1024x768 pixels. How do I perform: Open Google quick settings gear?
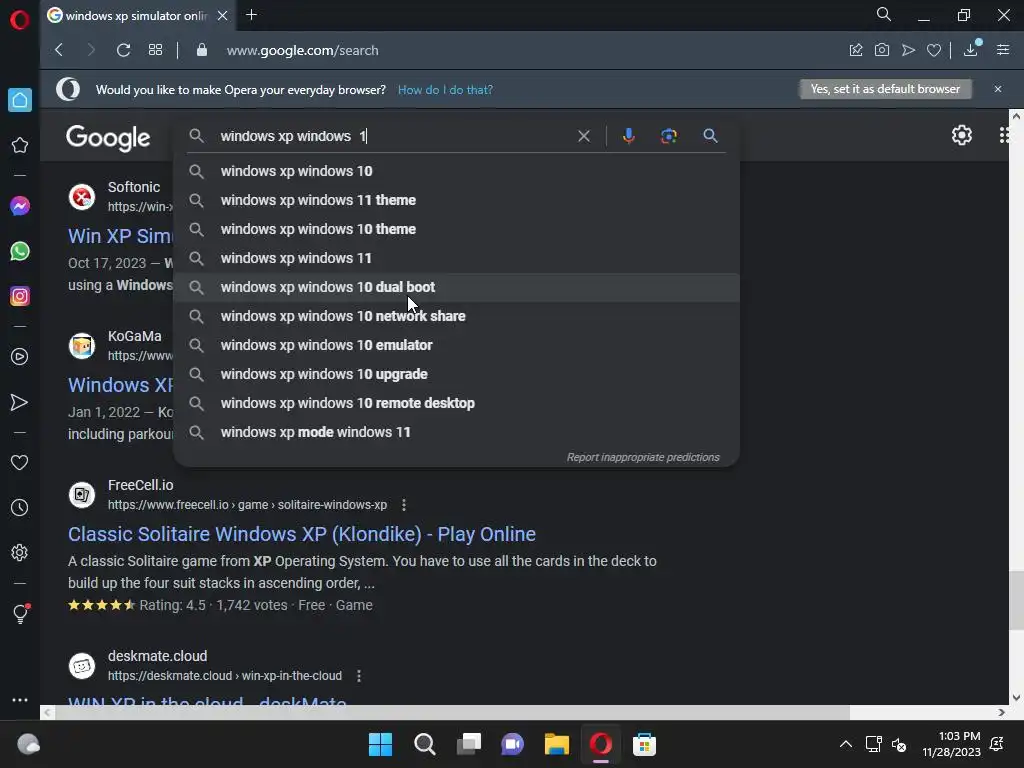click(961, 135)
